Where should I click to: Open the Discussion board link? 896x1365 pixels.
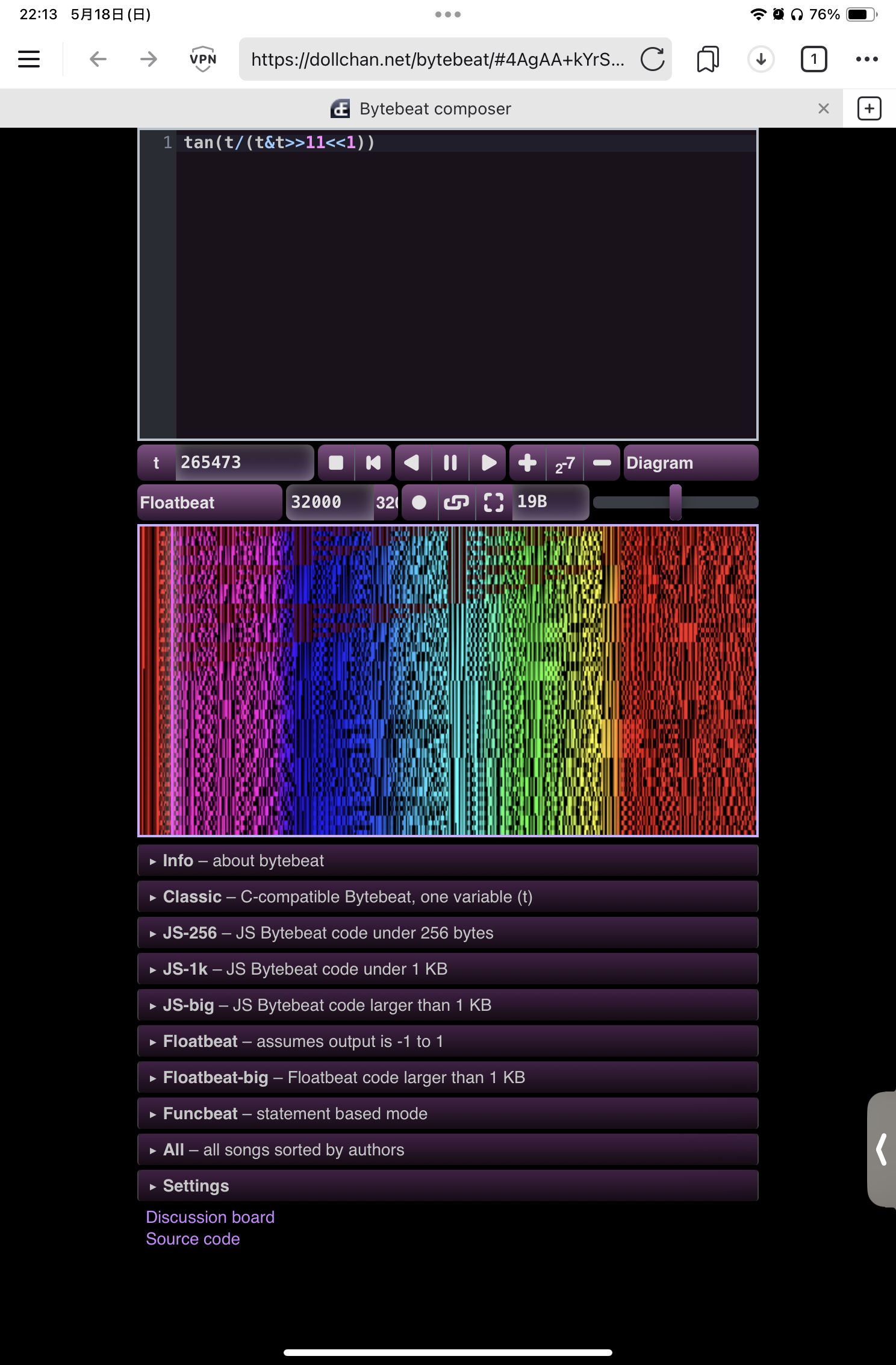coord(210,1217)
